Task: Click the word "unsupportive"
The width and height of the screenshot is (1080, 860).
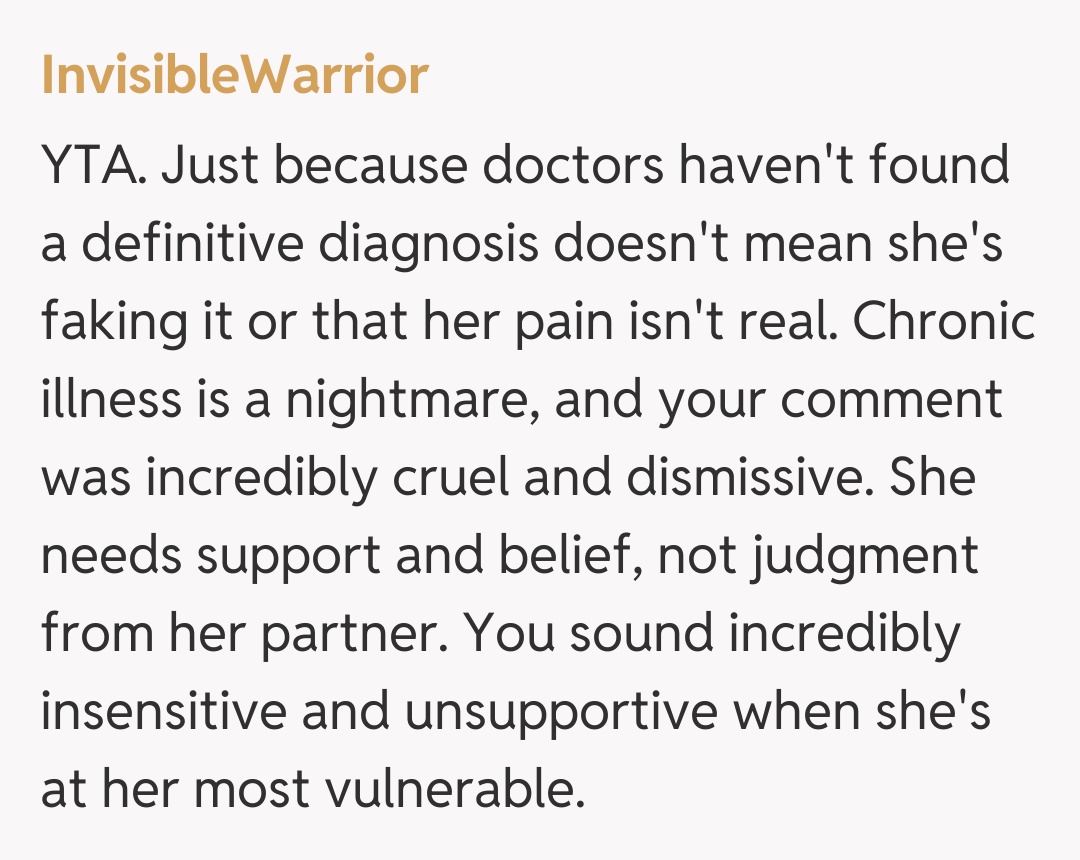Action: 548,713
